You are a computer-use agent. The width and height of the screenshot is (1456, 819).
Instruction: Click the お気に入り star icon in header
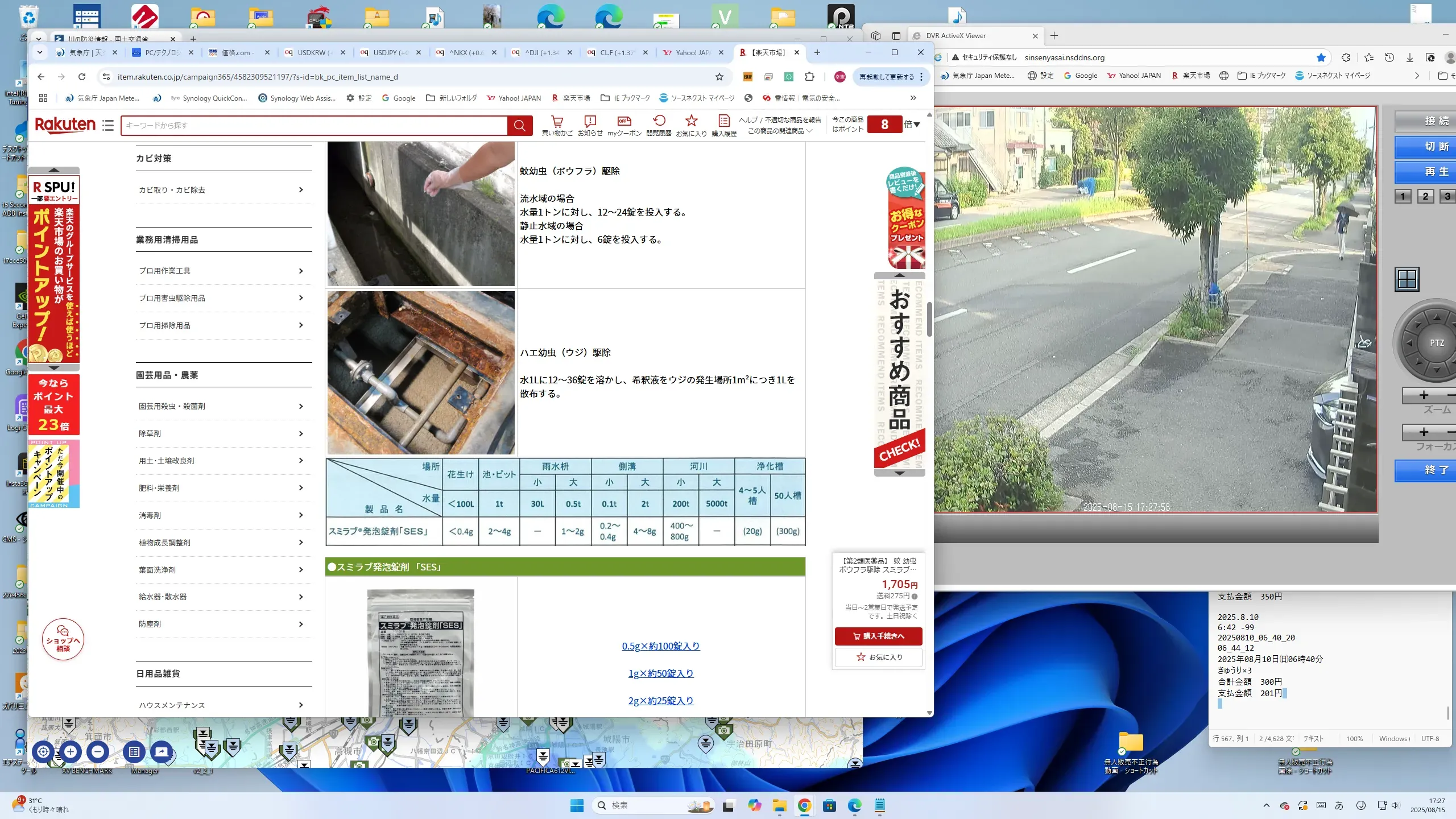(691, 121)
